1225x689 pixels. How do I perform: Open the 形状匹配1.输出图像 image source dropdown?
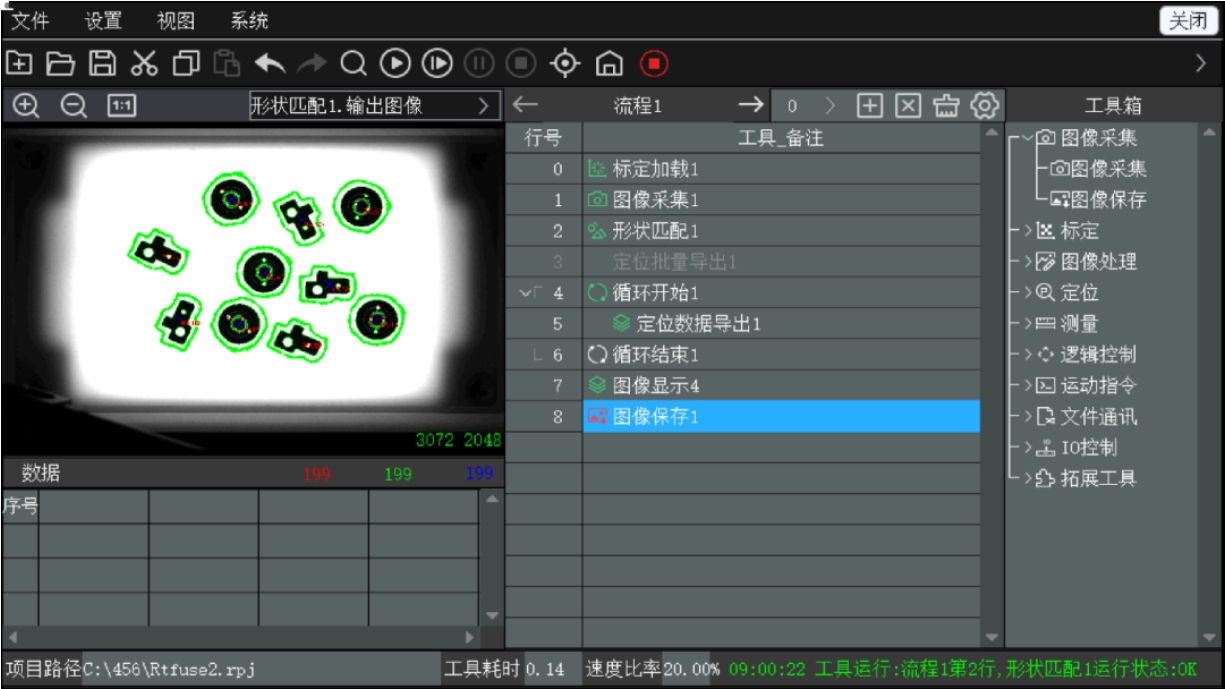click(x=374, y=105)
